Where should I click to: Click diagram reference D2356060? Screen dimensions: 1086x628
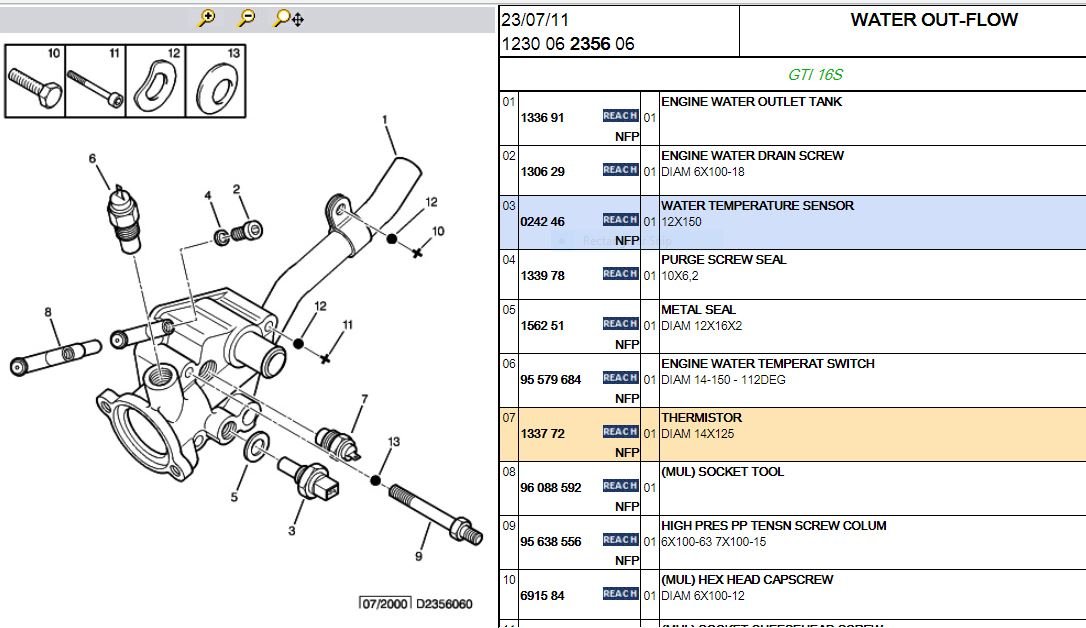click(444, 604)
